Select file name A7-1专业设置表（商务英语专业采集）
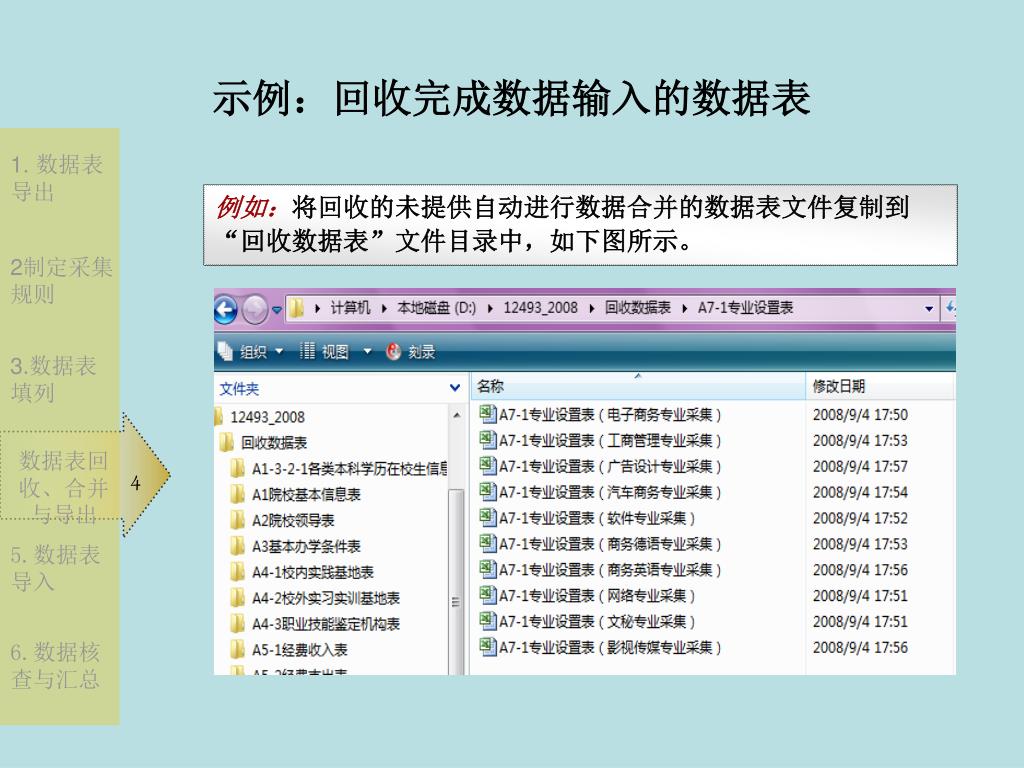 pos(610,570)
